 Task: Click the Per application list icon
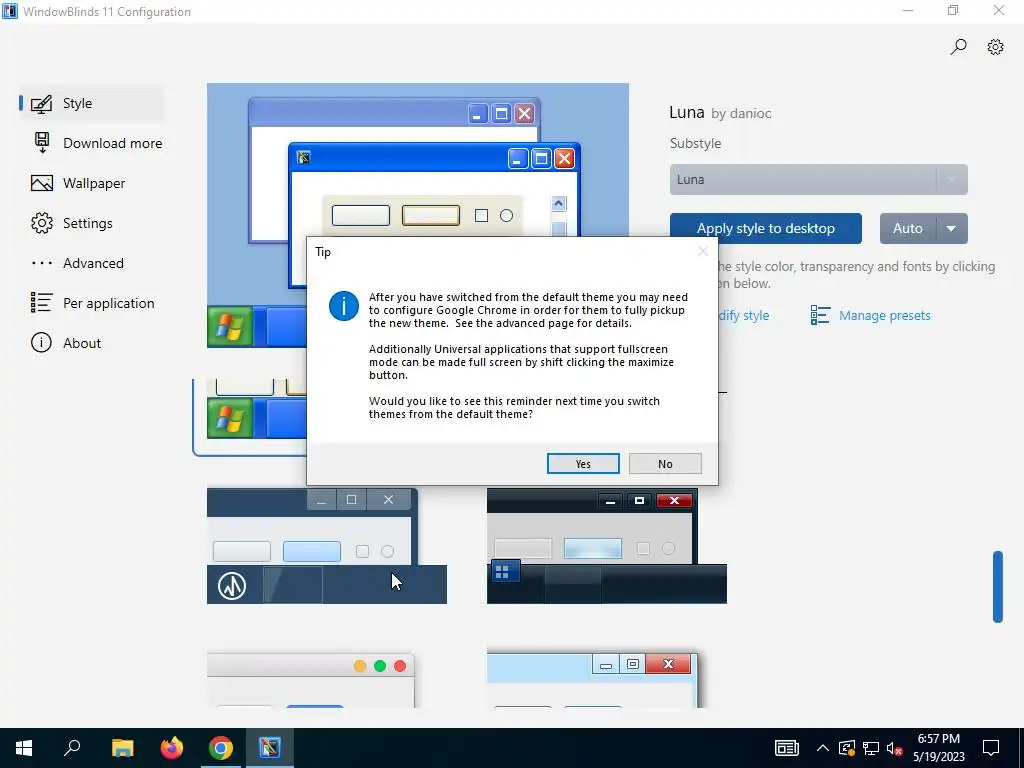(x=41, y=302)
